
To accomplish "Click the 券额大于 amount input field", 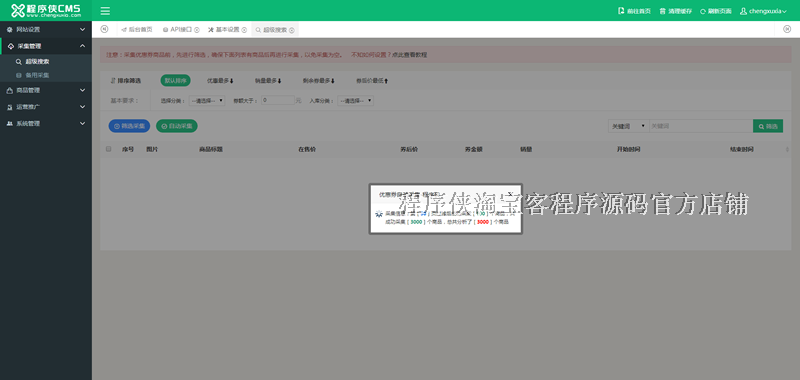I will click(x=278, y=100).
